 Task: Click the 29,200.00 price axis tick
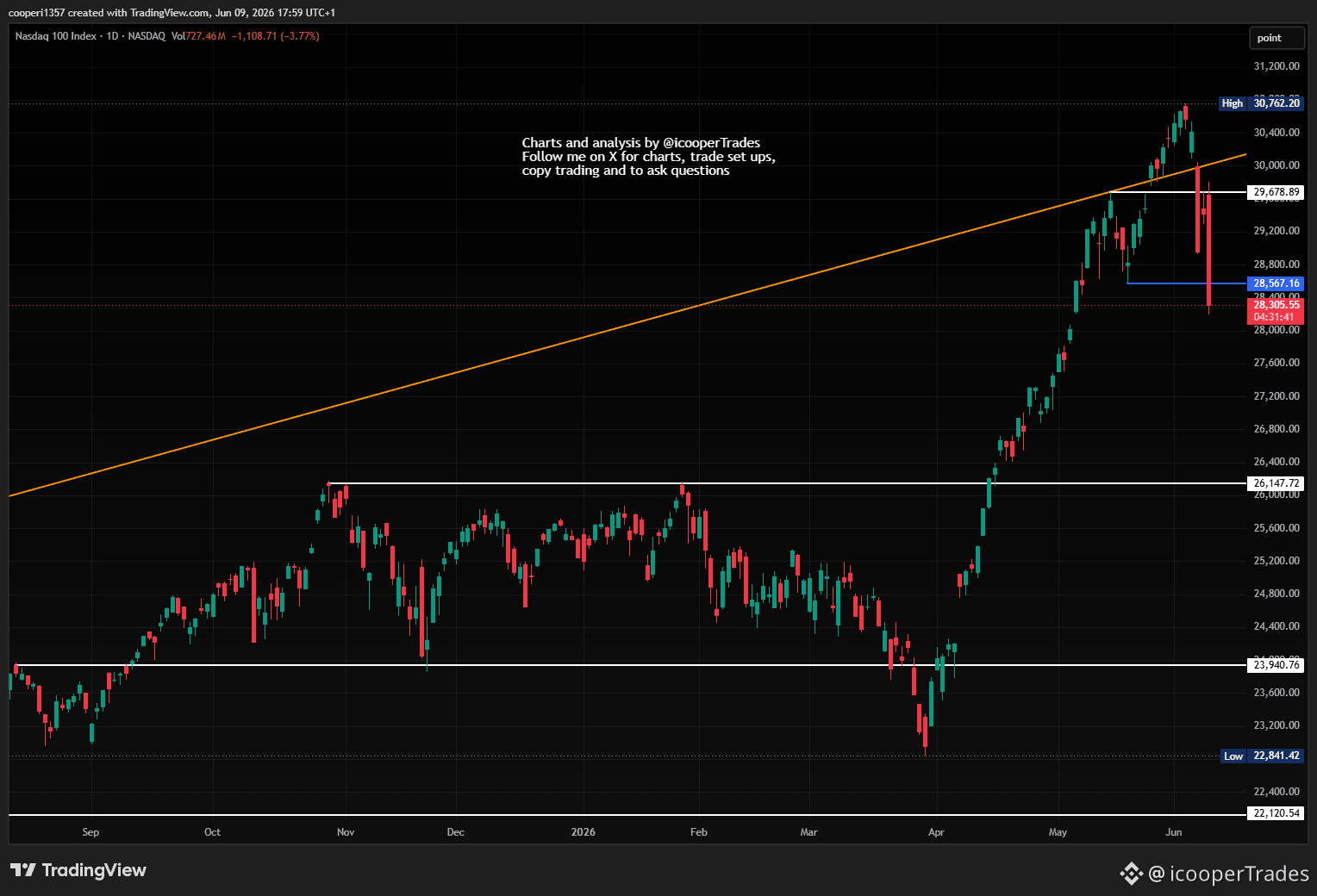point(1276,231)
